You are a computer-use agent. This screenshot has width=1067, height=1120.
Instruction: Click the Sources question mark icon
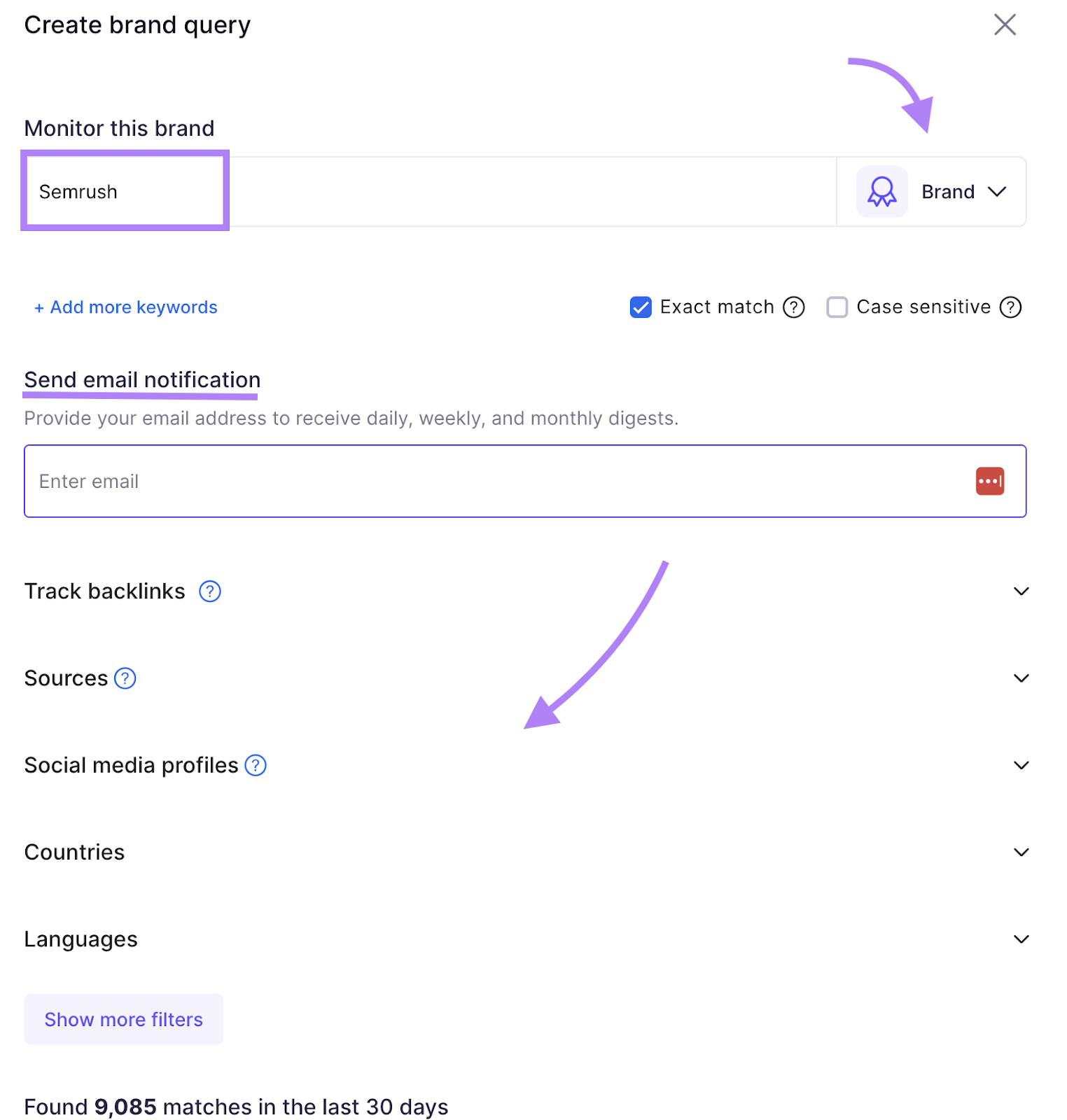(125, 678)
